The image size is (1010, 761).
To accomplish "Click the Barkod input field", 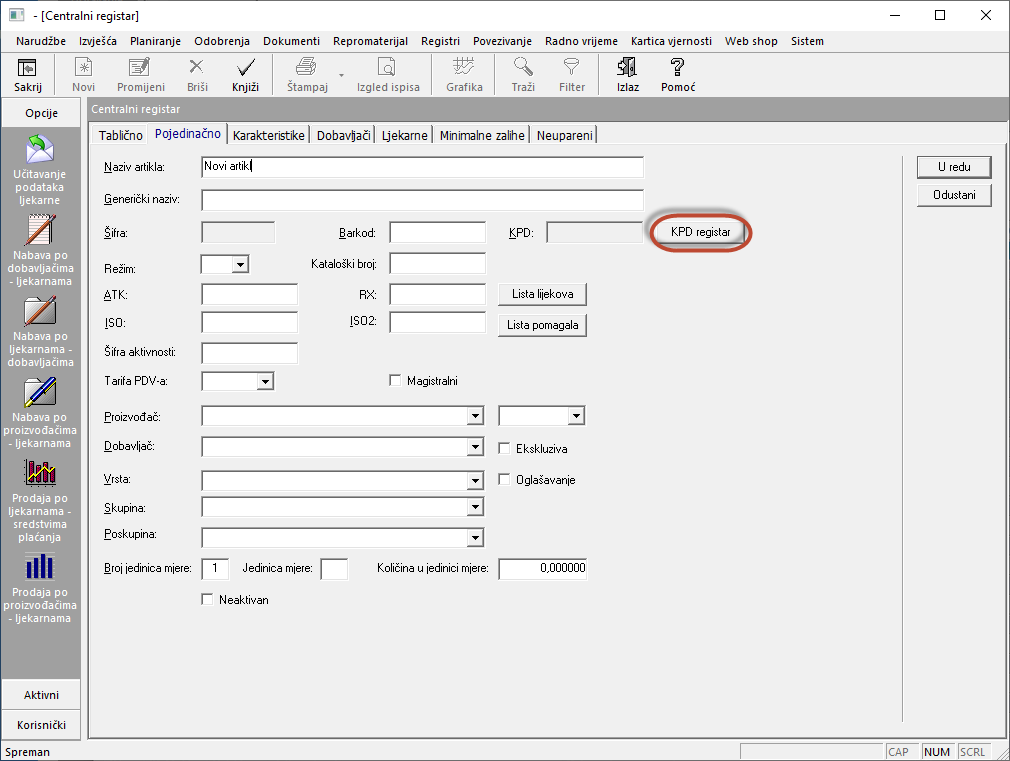I will pos(437,233).
